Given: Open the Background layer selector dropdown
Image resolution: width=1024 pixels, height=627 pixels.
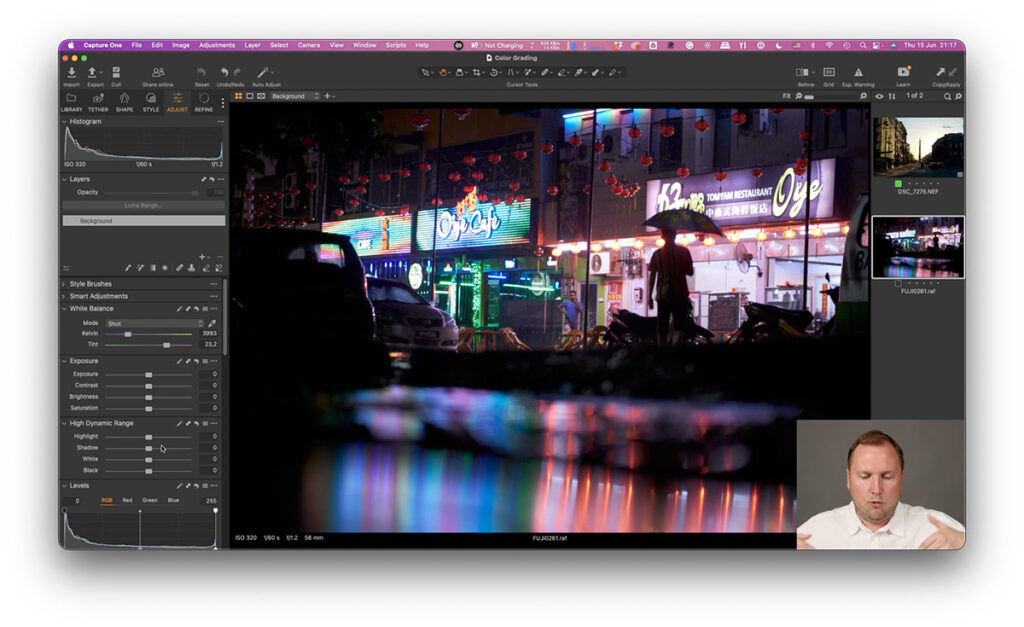Looking at the screenshot, I should pyautogui.click(x=295, y=96).
